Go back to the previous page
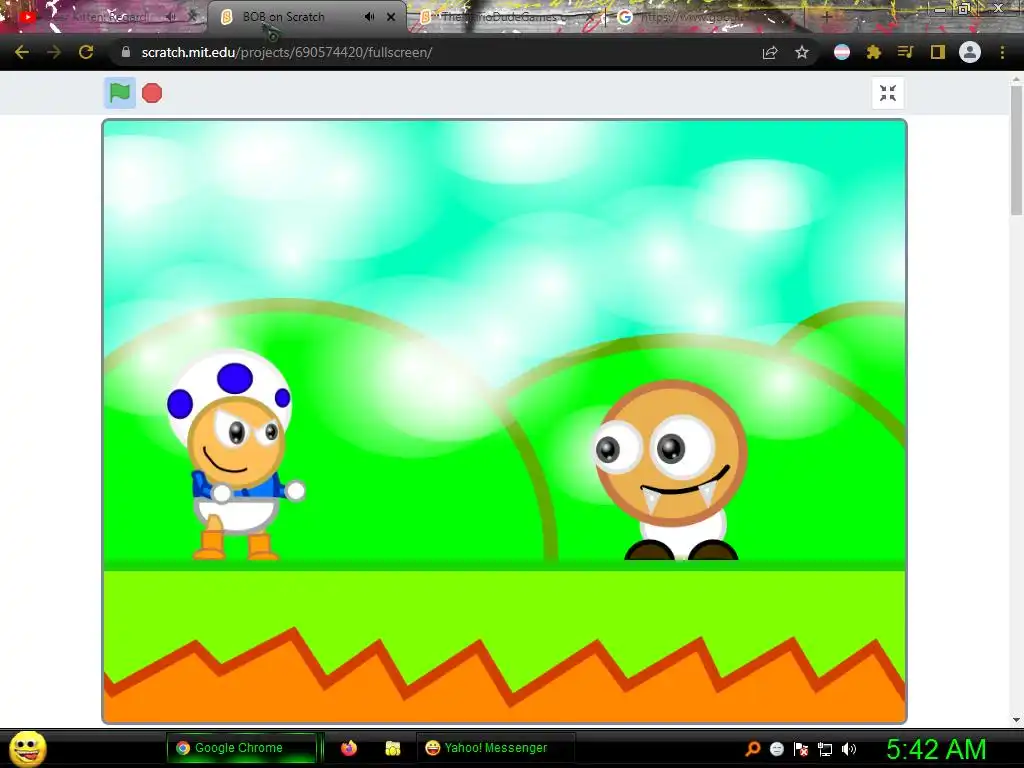This screenshot has width=1024, height=768. [22, 52]
